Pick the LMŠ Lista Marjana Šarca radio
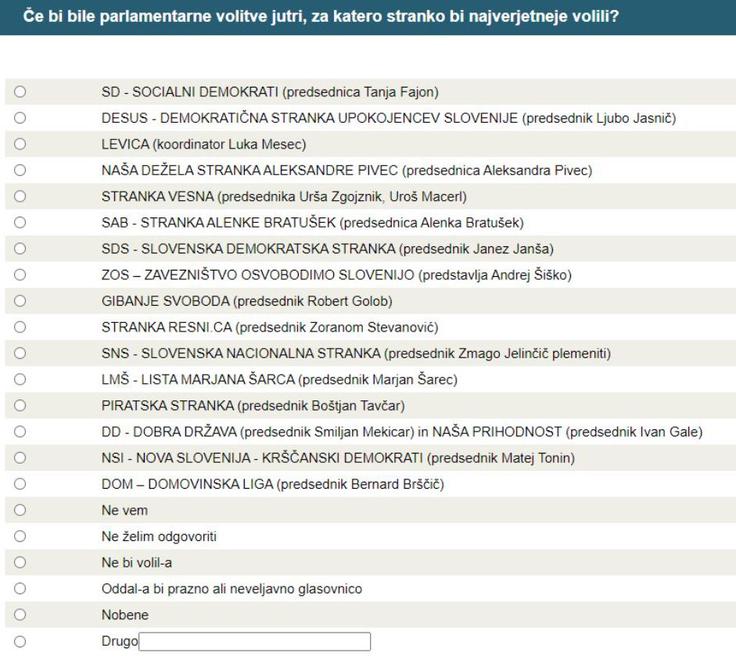Viewport: 736px width, 667px height. (20, 379)
